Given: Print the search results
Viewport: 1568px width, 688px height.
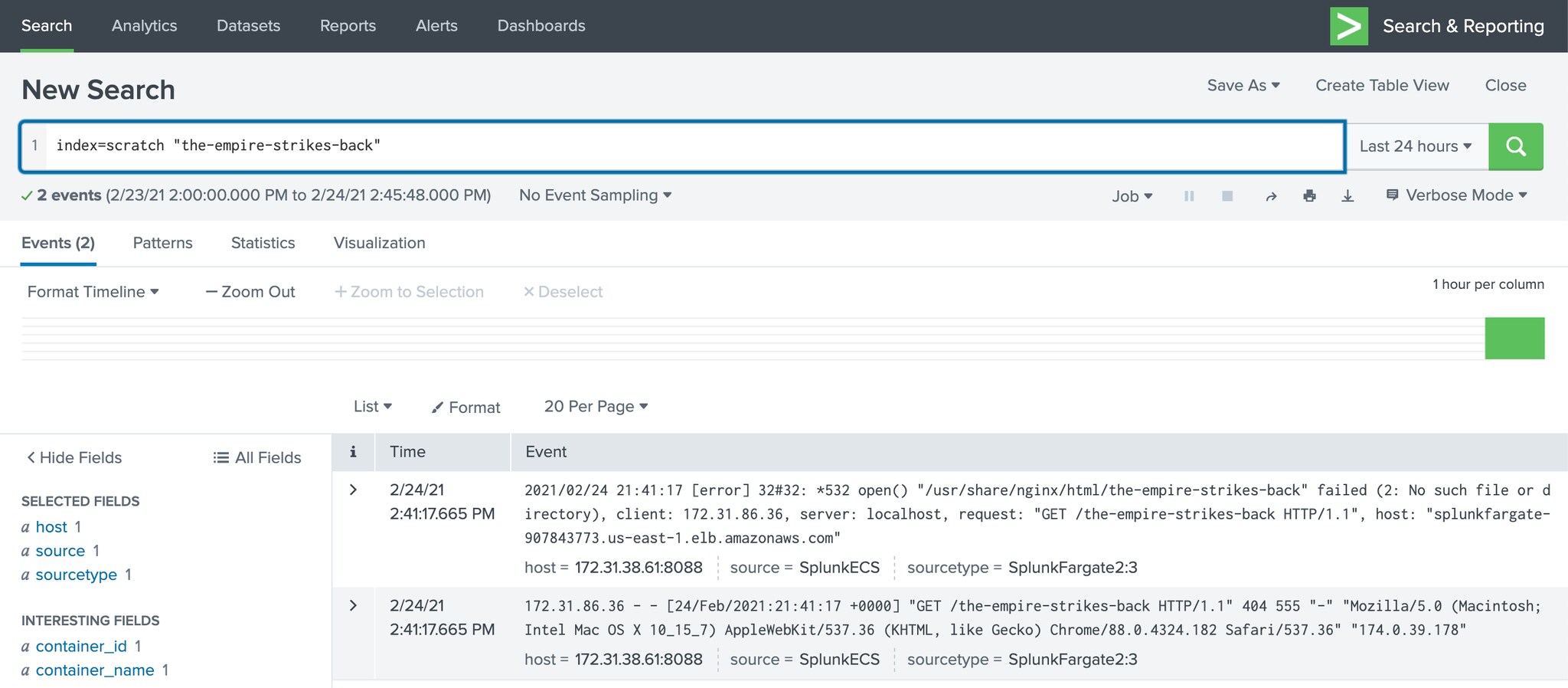Looking at the screenshot, I should (x=1309, y=196).
